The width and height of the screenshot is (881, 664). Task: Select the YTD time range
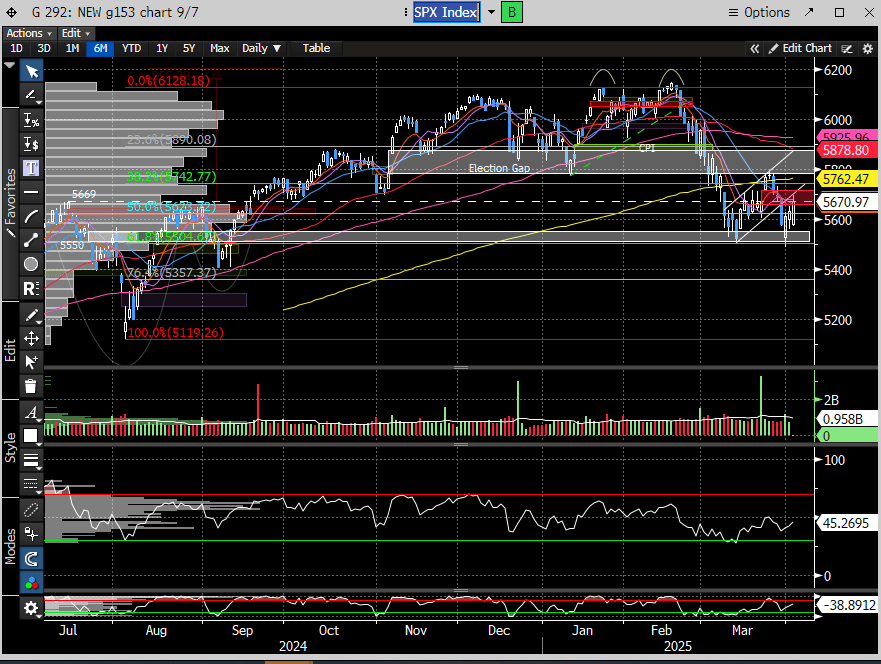click(131, 48)
